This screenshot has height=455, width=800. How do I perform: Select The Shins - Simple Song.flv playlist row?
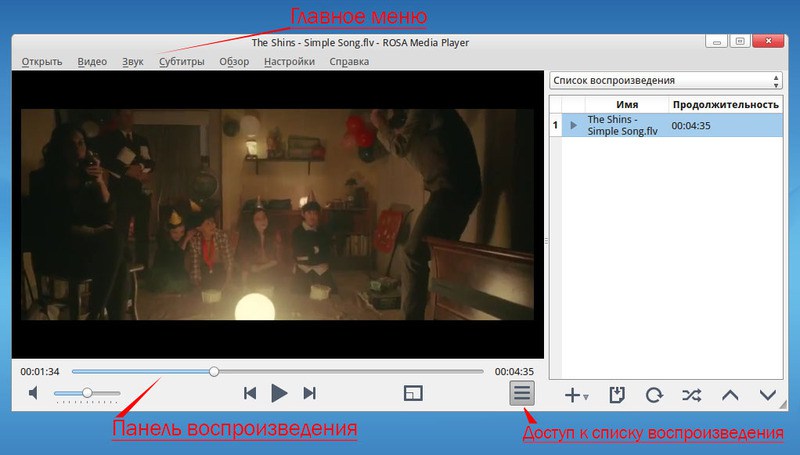click(666, 125)
